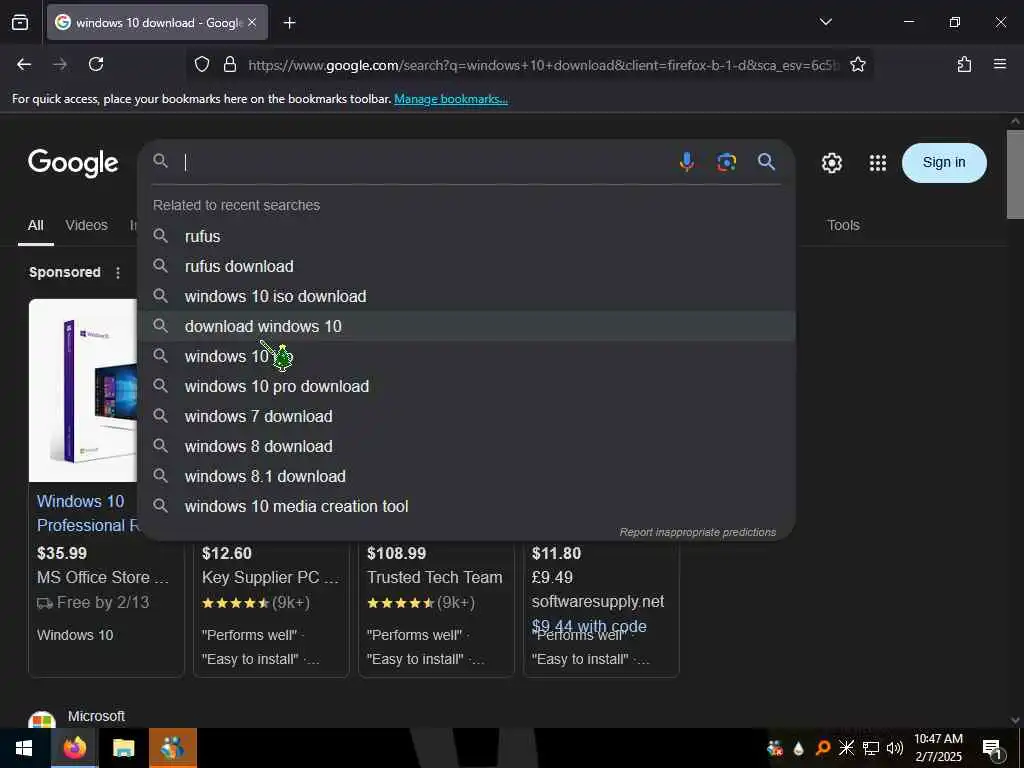Pick 'windows 7 download' suggestion
The height and width of the screenshot is (768, 1024).
[x=466, y=417]
